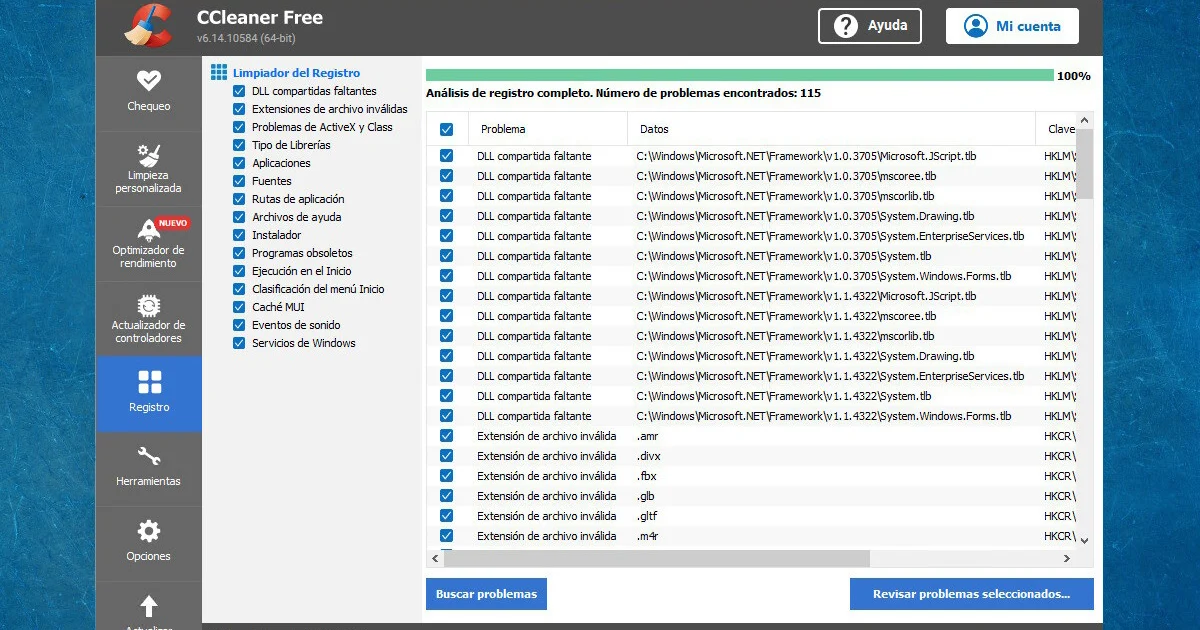Toggle Eventos de sonido checkbox

(239, 325)
